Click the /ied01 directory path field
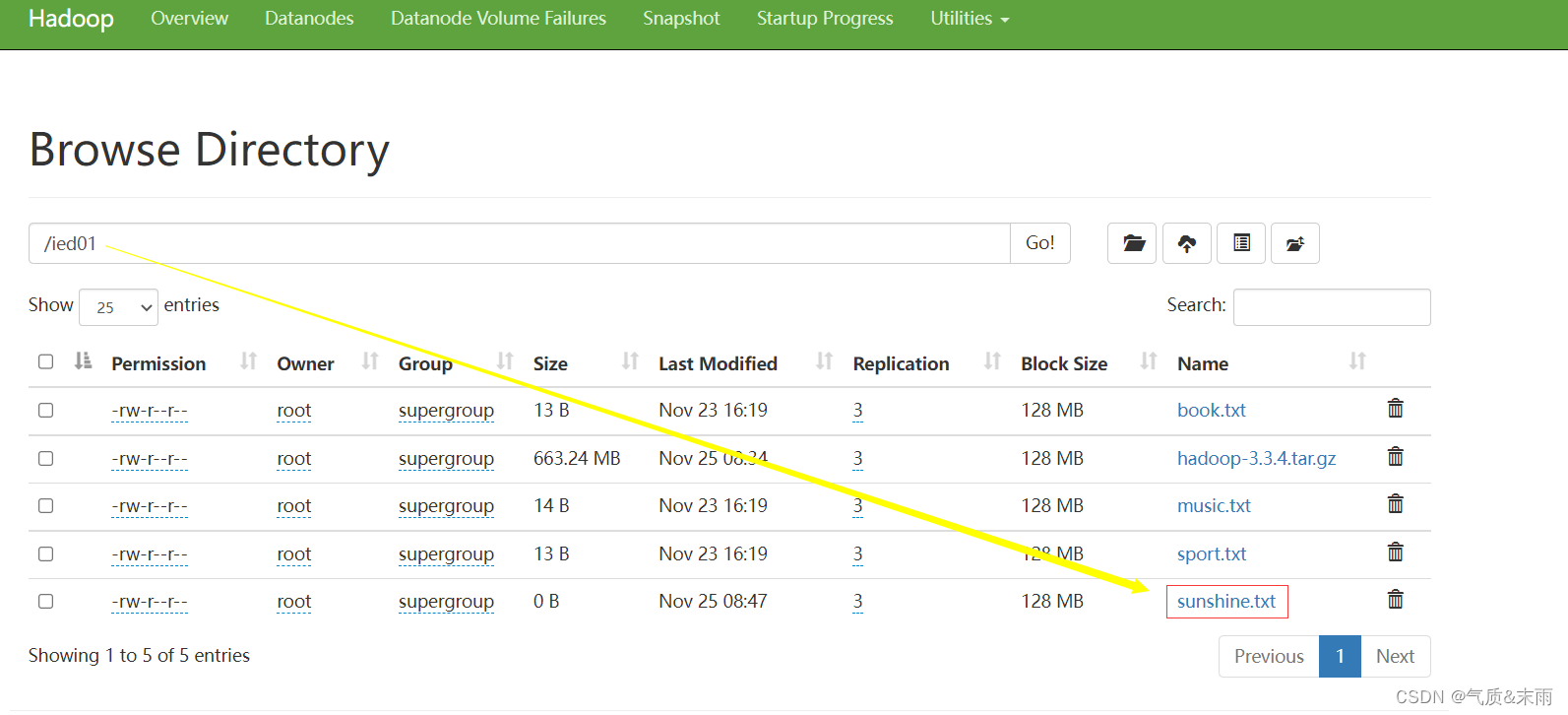The image size is (1568, 715). pyautogui.click(x=520, y=243)
